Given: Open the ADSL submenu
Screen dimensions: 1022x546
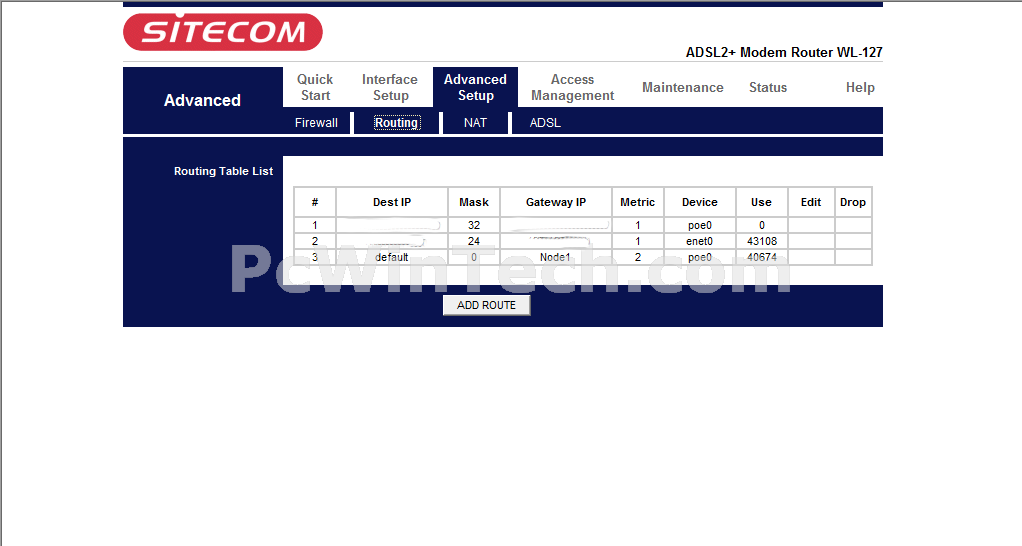Looking at the screenshot, I should tap(545, 122).
